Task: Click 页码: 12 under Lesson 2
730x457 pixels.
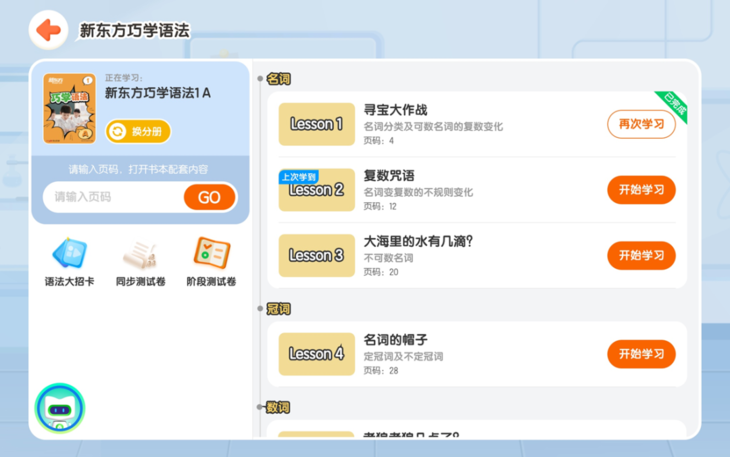Action: (x=380, y=206)
